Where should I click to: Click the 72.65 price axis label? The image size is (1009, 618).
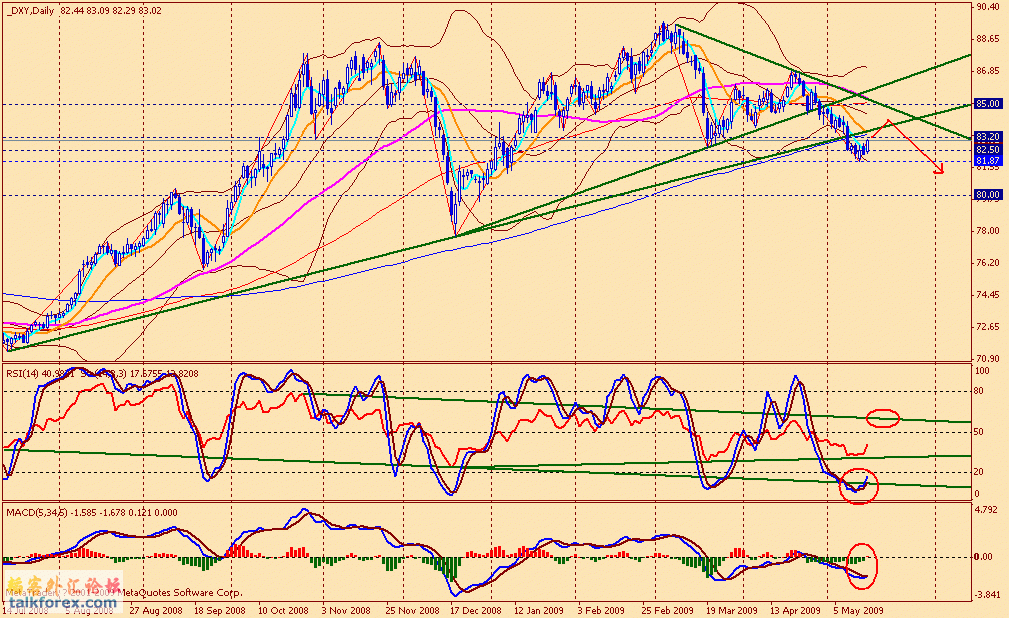coord(988,326)
